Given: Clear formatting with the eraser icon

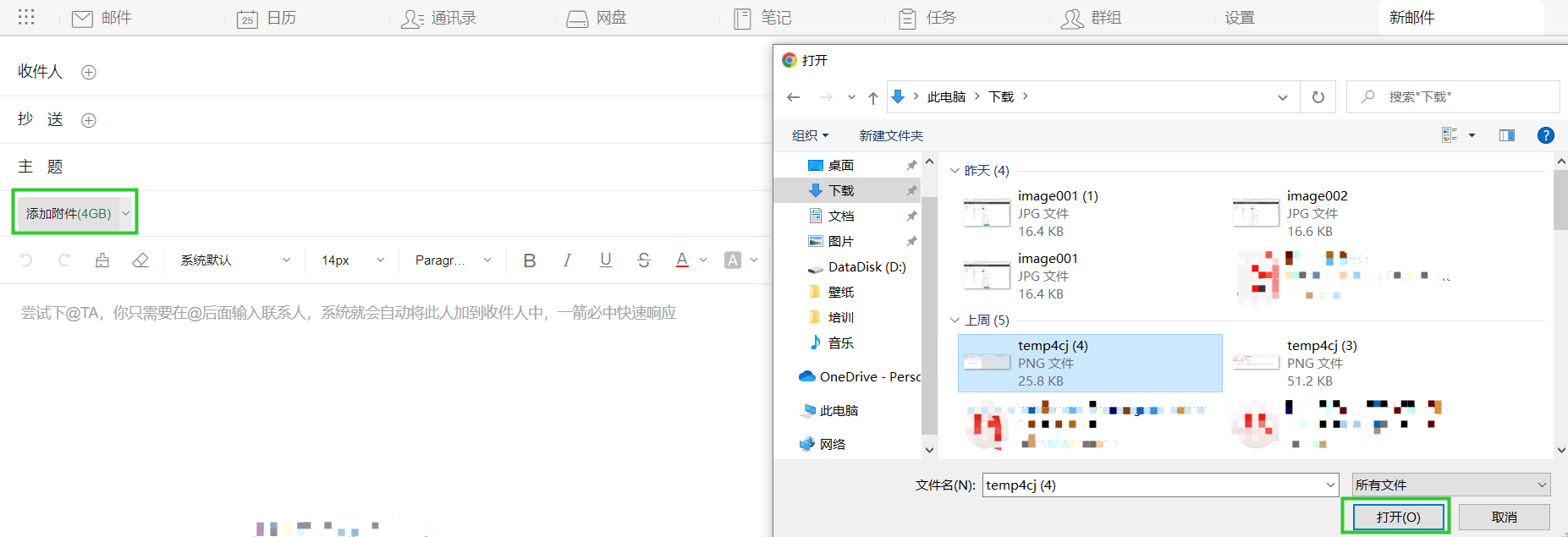Looking at the screenshot, I should click(x=140, y=260).
